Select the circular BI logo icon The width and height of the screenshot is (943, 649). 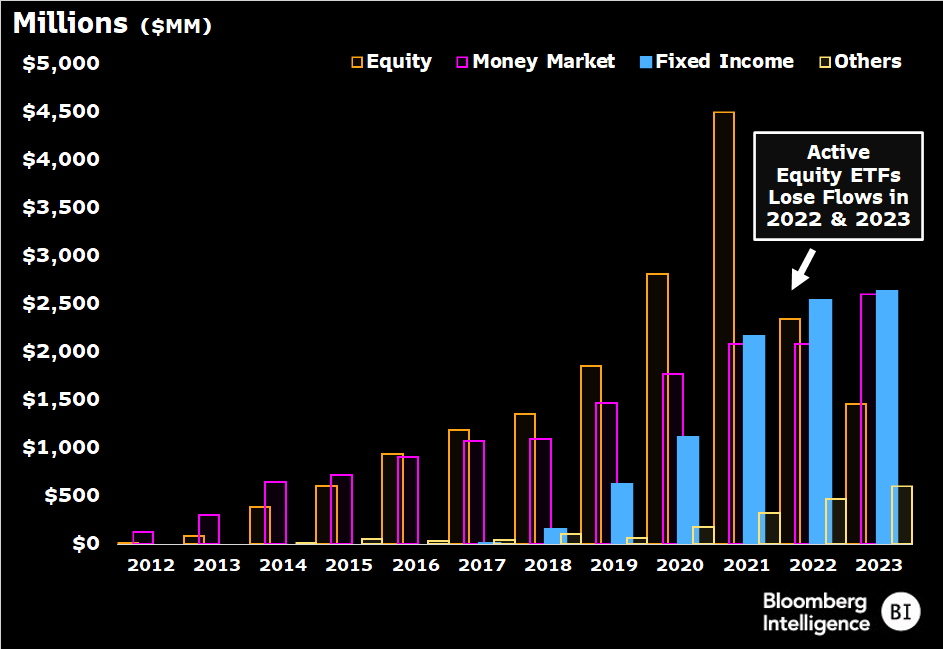901,610
